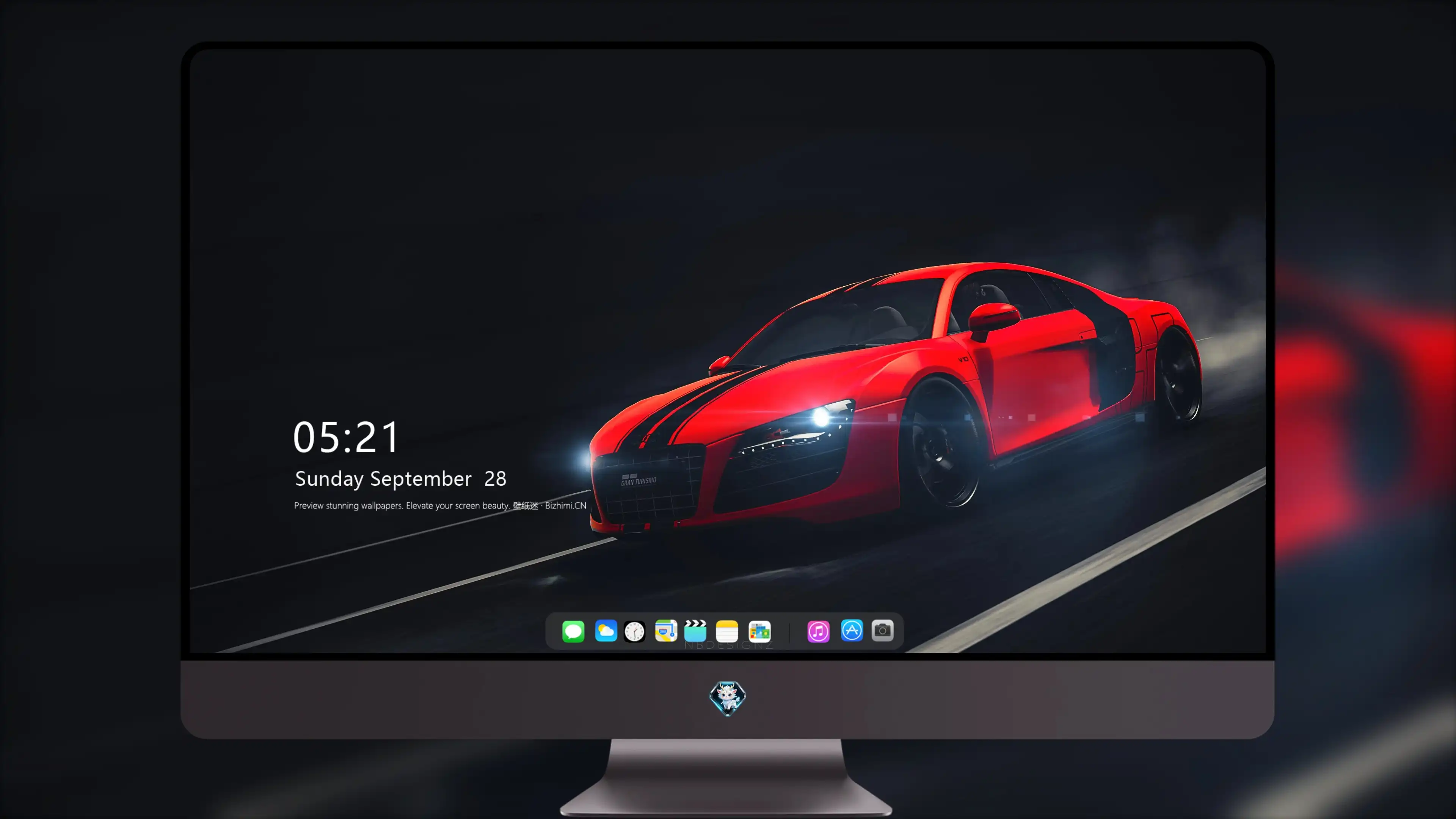Click the 05:21 clock widget
This screenshot has height=819, width=1456.
pos(346,437)
